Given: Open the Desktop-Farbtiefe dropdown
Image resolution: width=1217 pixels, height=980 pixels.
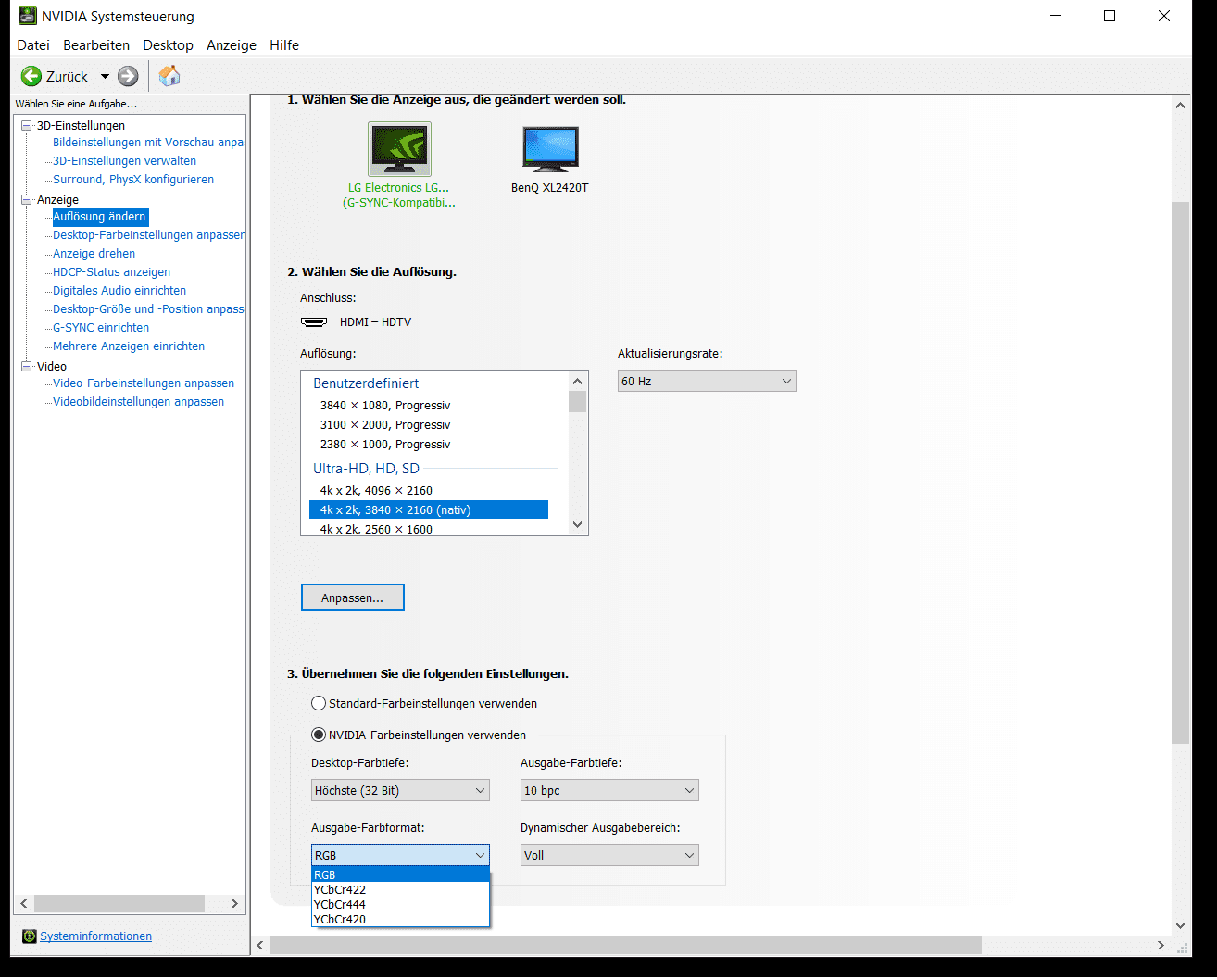Looking at the screenshot, I should point(400,791).
